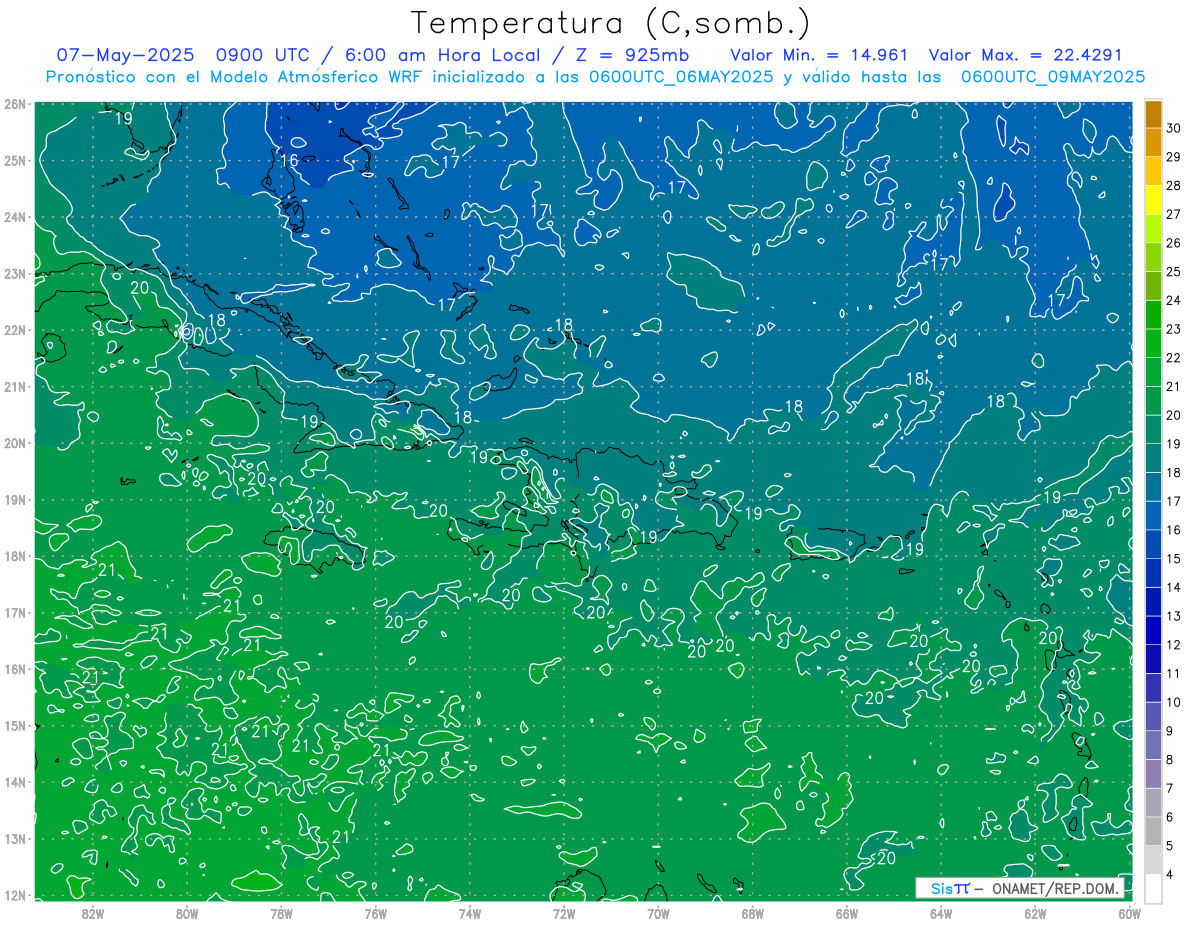Pick the yellow swatch between 27 and 28

click(1154, 200)
